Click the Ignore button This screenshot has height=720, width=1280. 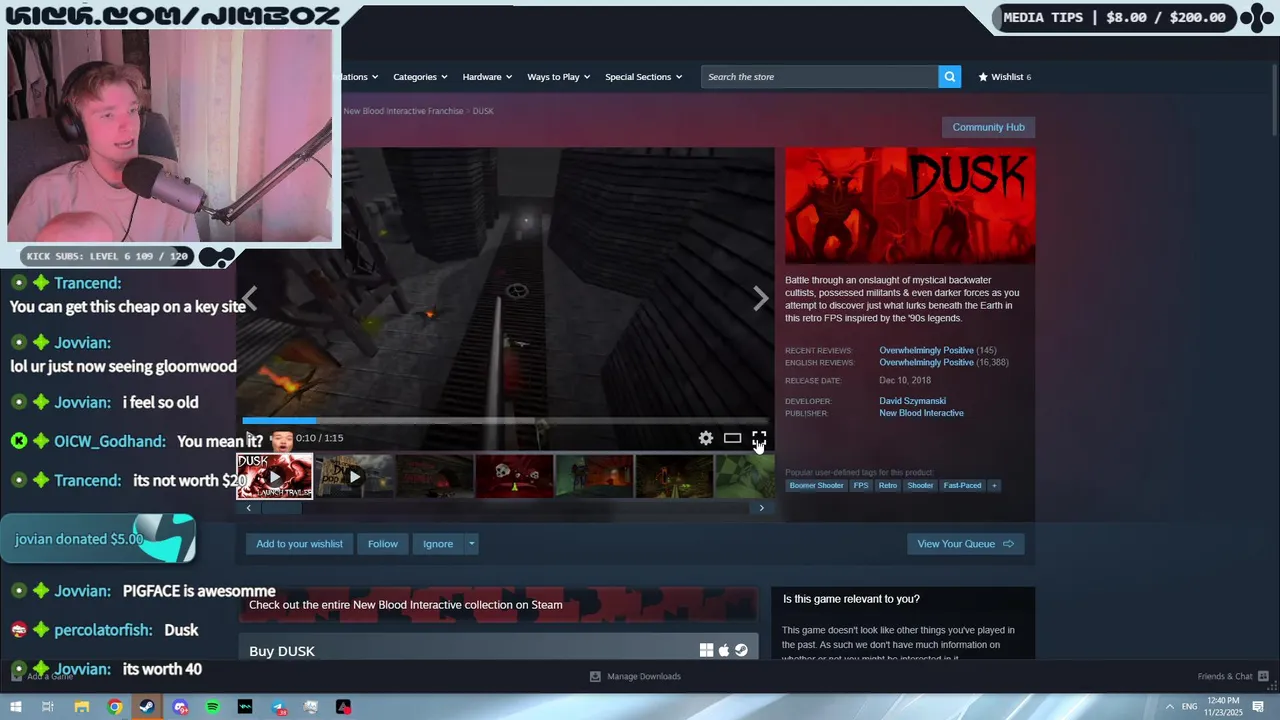[438, 544]
